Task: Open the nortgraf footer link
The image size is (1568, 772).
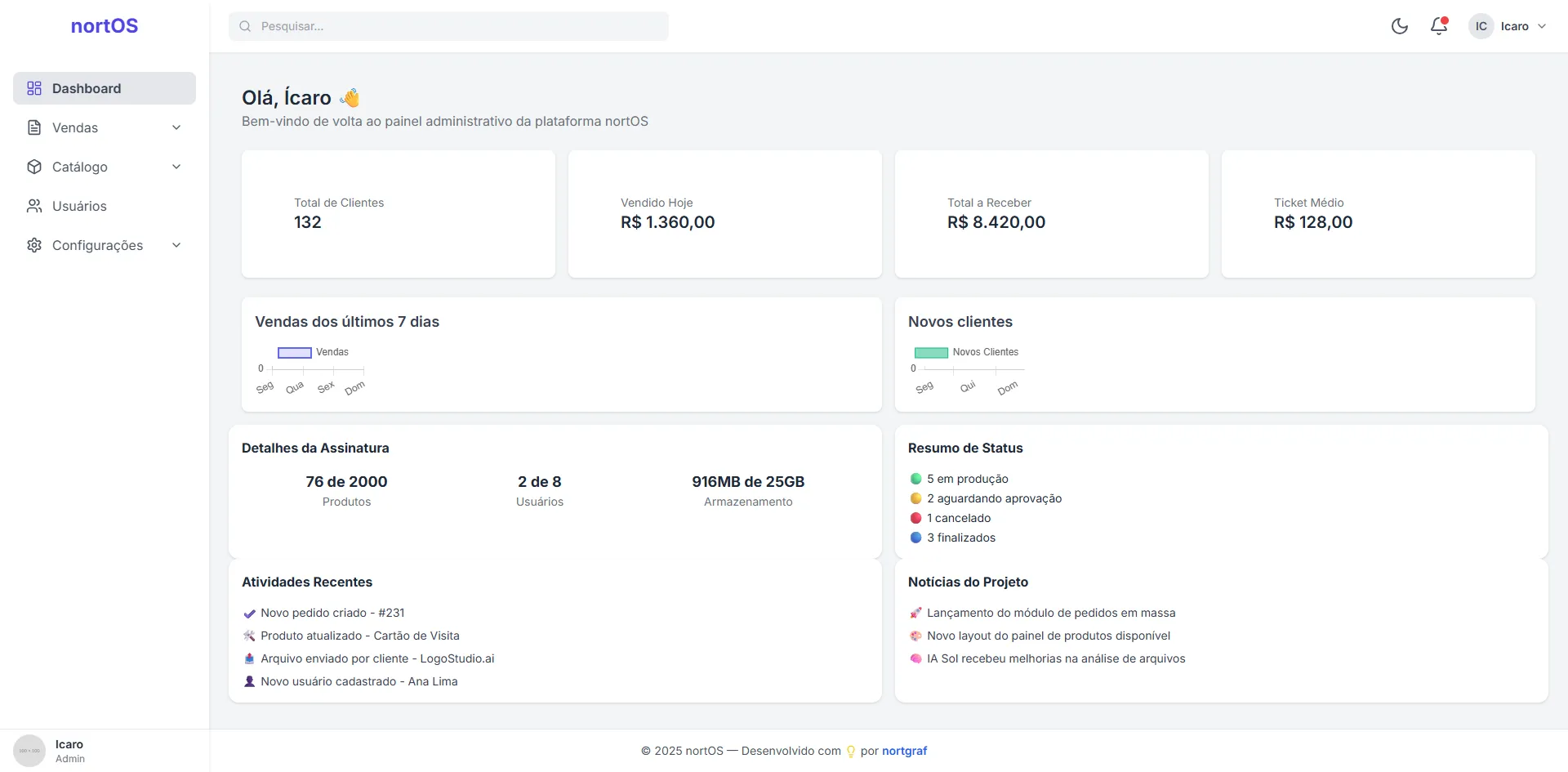Action: coord(904,751)
